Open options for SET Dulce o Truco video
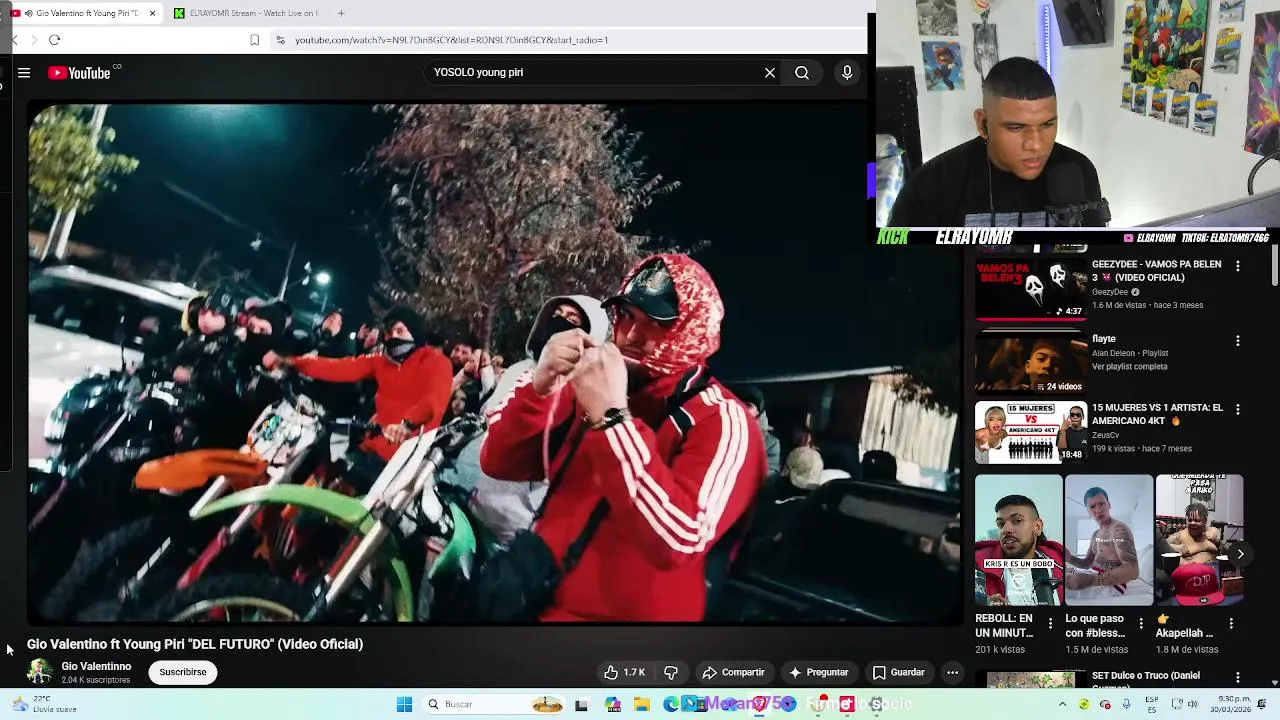The width and height of the screenshot is (1280, 720). pos(1238,679)
